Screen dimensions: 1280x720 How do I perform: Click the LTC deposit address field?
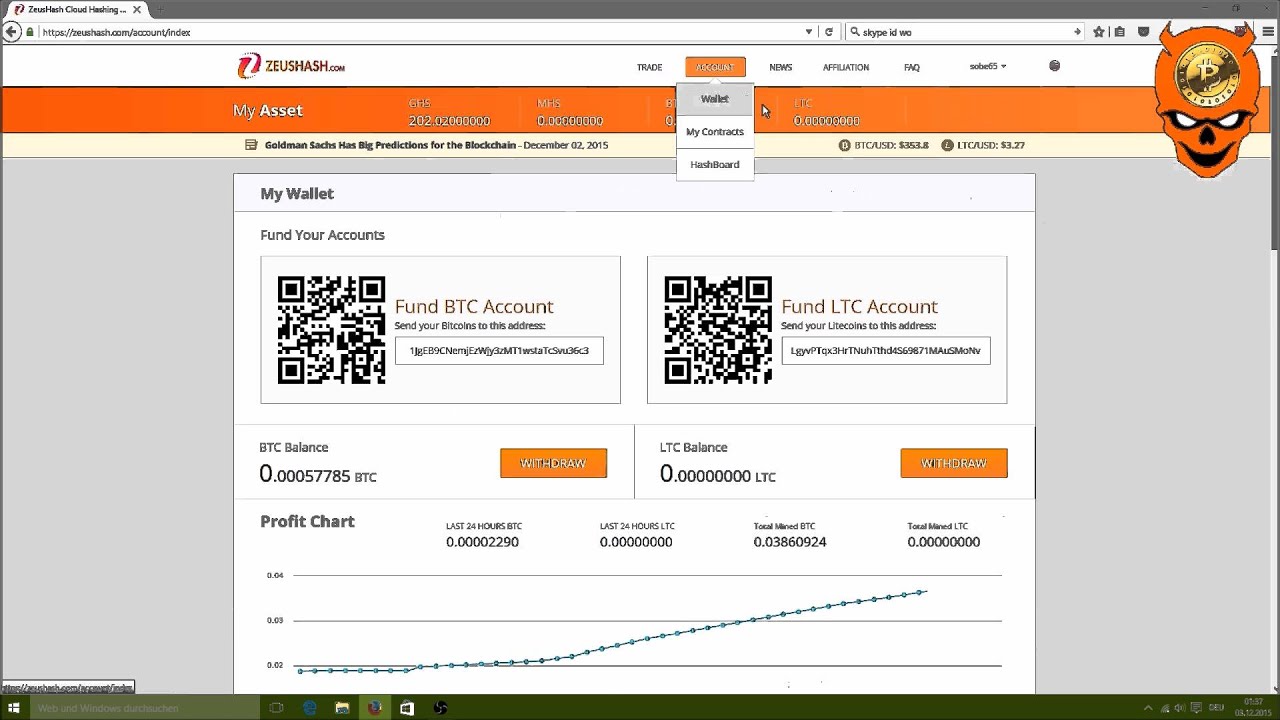coord(886,351)
